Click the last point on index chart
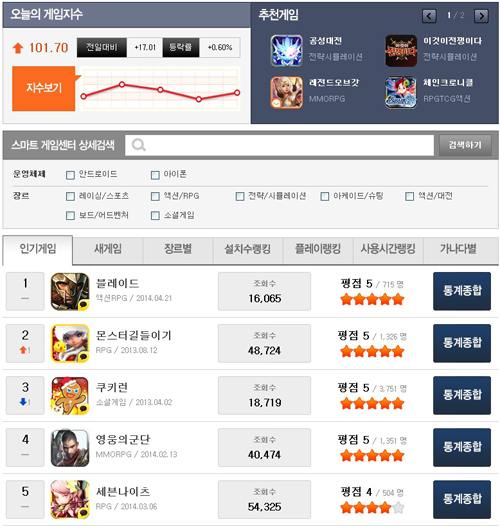Image resolution: width=500 pixels, height=526 pixels. pyautogui.click(x=237, y=93)
